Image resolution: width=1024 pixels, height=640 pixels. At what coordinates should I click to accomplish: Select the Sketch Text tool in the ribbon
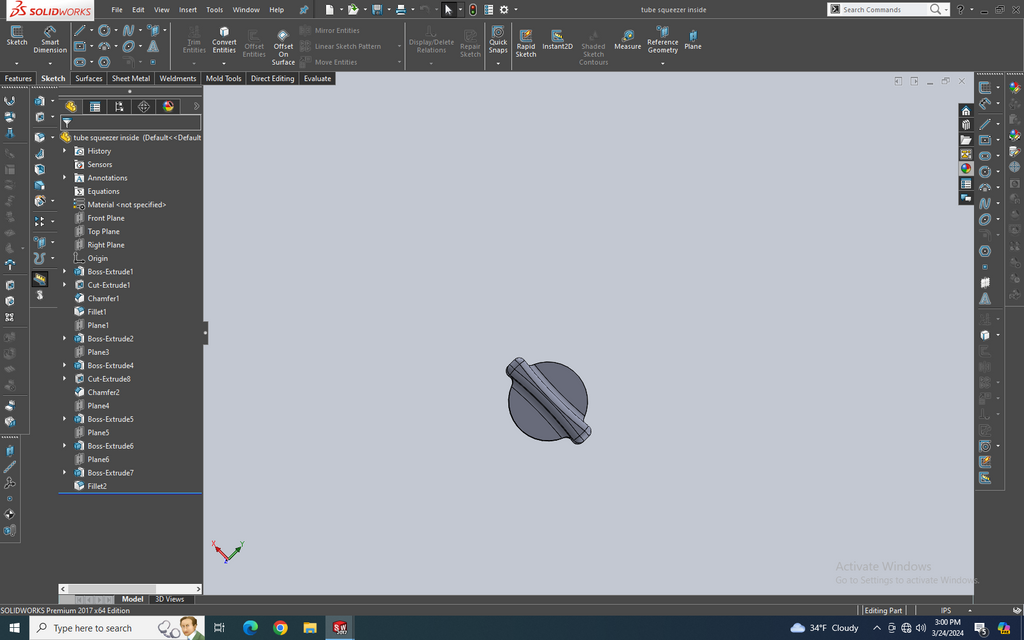tap(153, 46)
